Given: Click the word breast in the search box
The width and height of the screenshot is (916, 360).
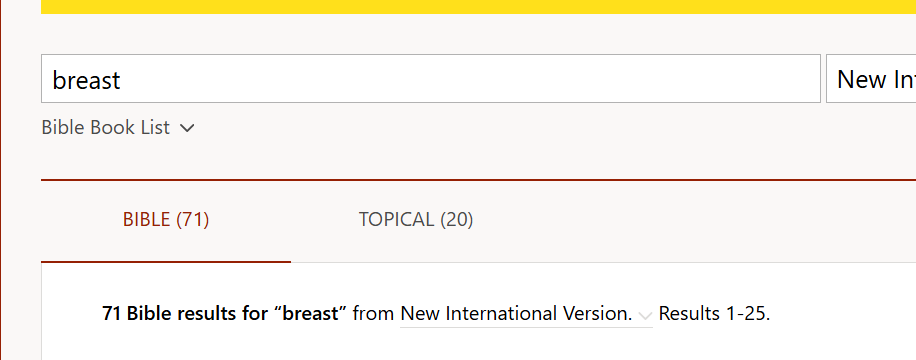Looking at the screenshot, I should coord(86,79).
